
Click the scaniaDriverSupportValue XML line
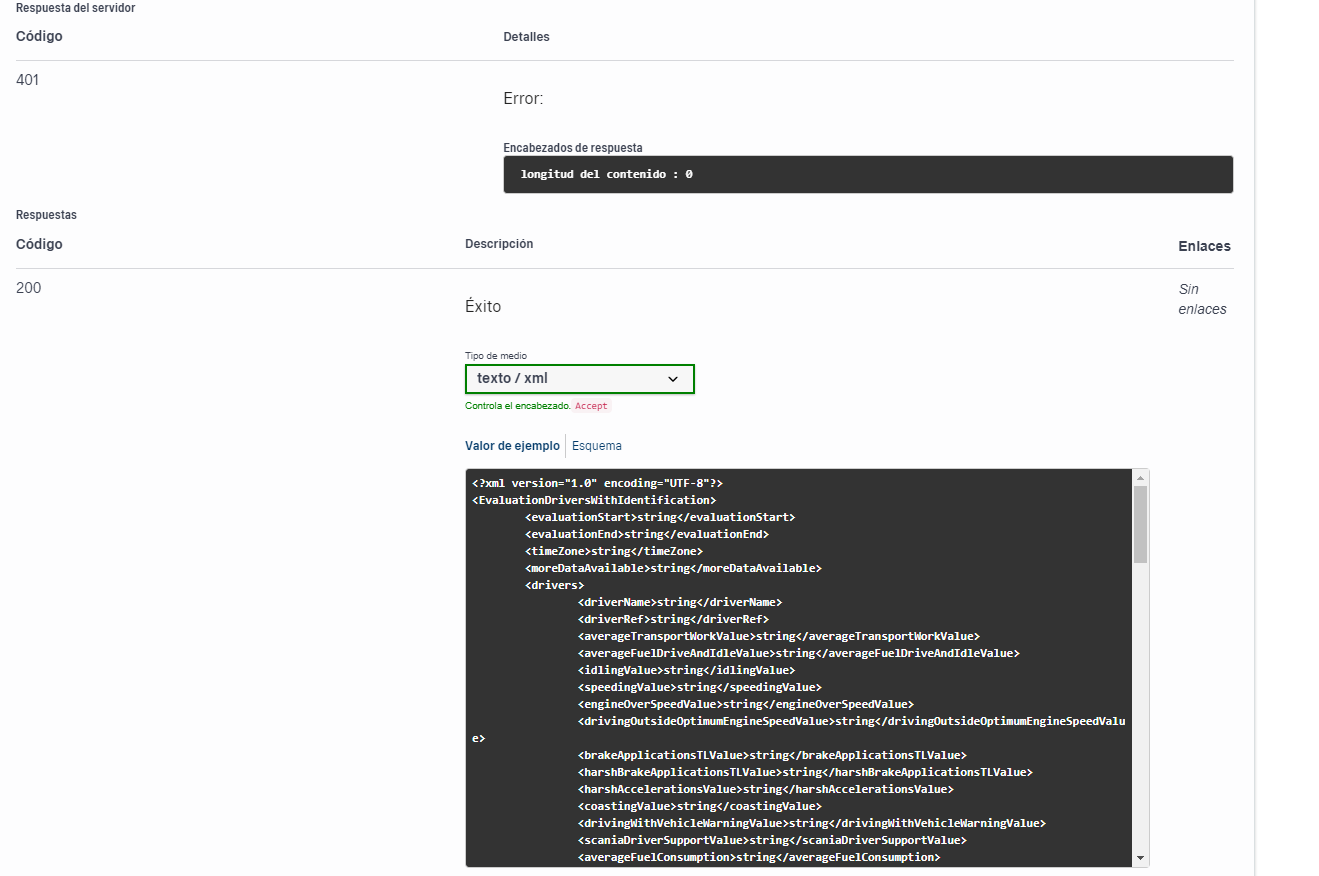point(772,840)
